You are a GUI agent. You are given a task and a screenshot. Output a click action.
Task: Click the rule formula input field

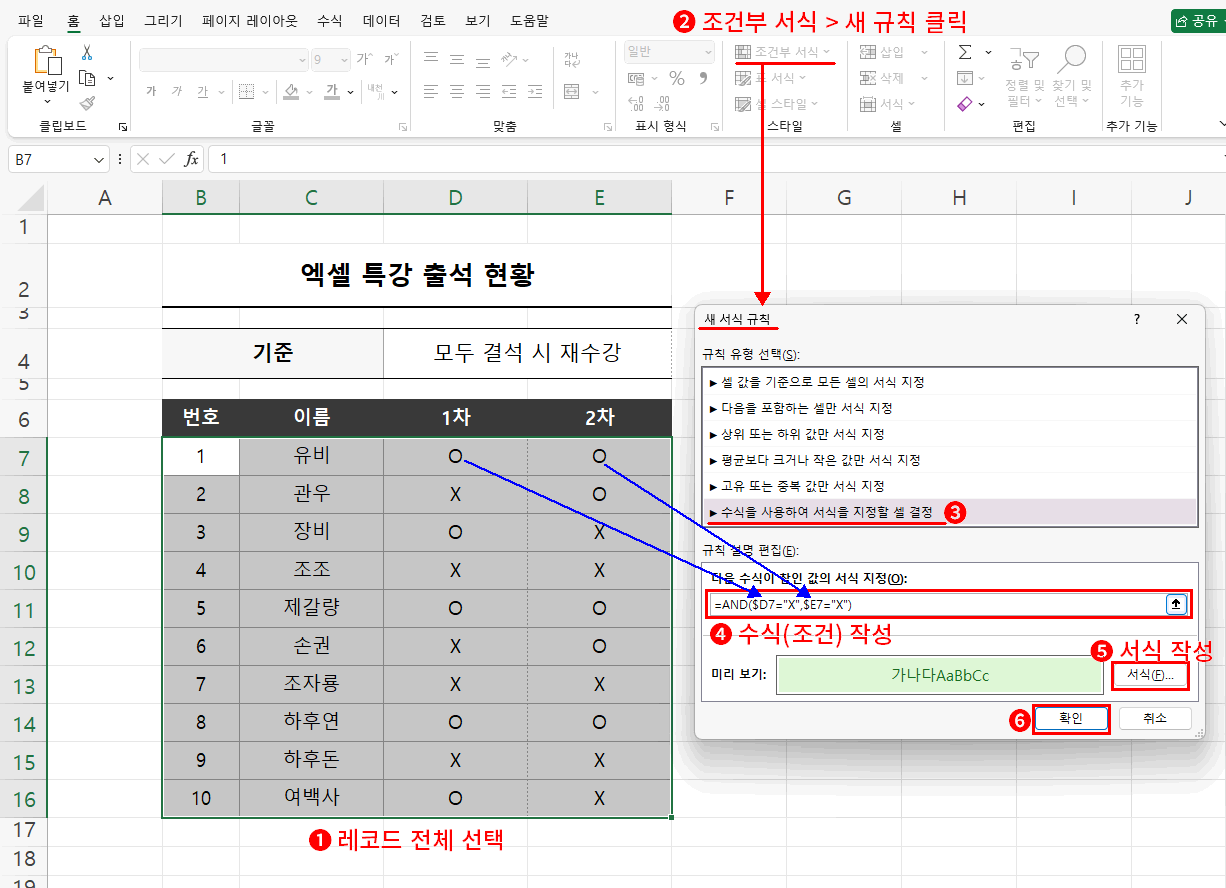[937, 604]
